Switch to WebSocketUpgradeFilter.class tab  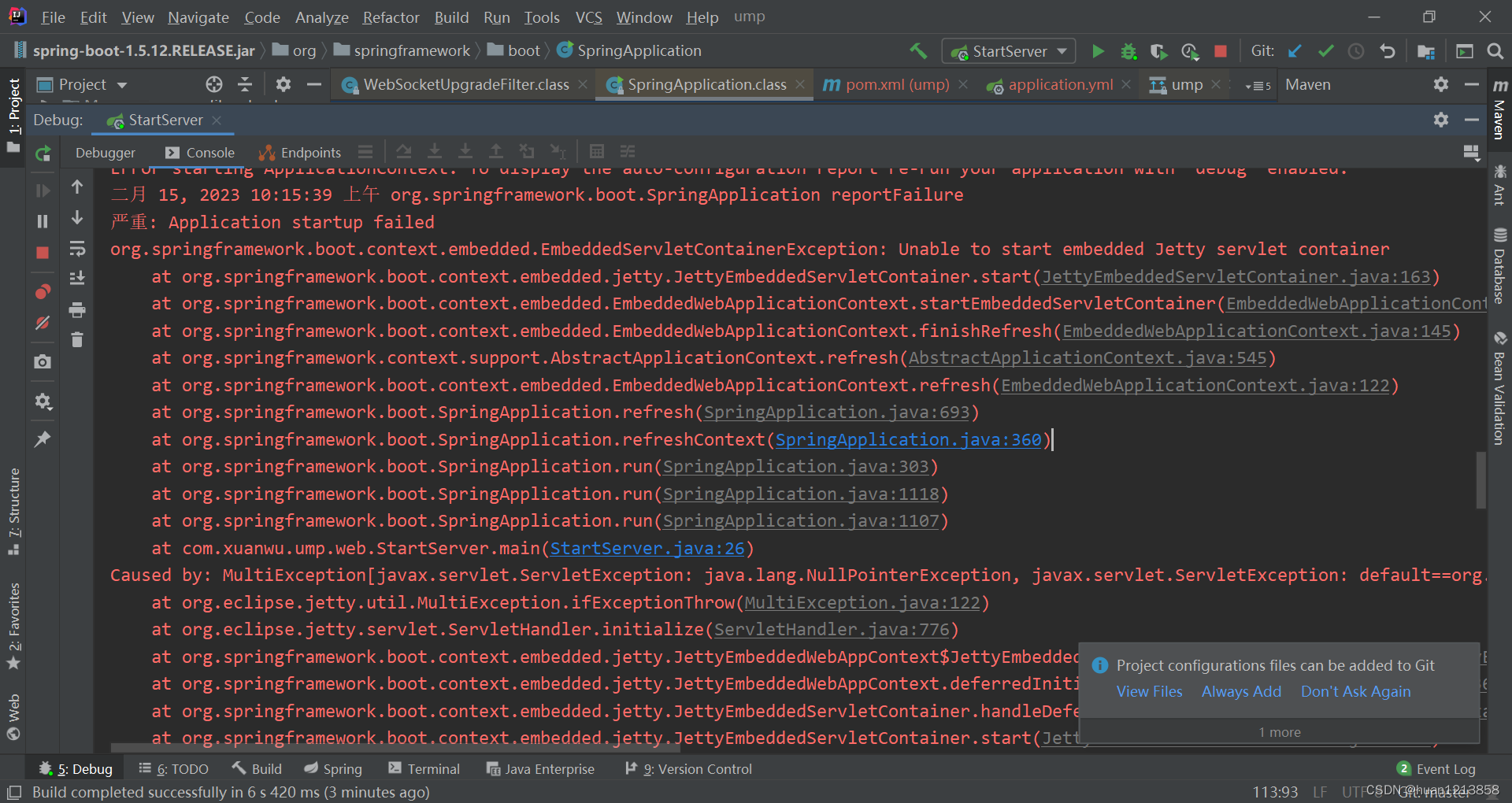pyautogui.click(x=465, y=84)
